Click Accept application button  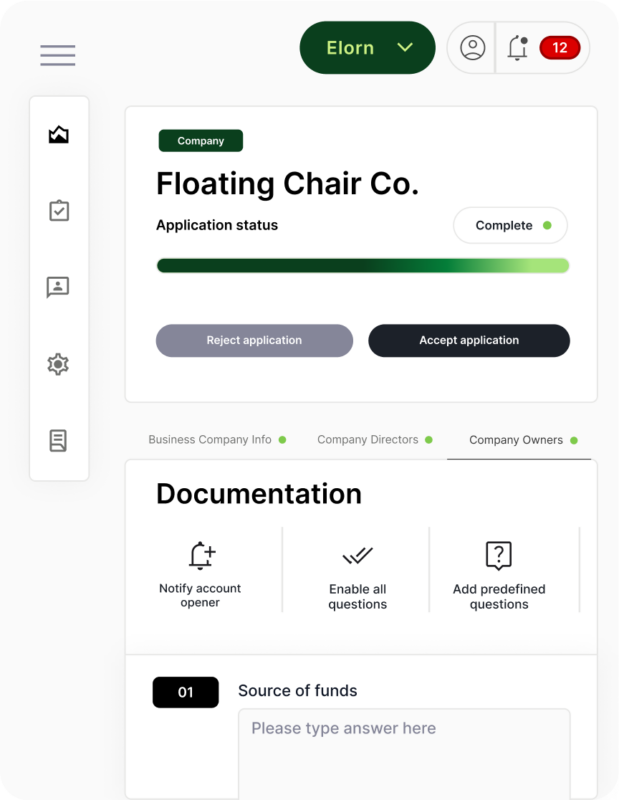pyautogui.click(x=469, y=341)
